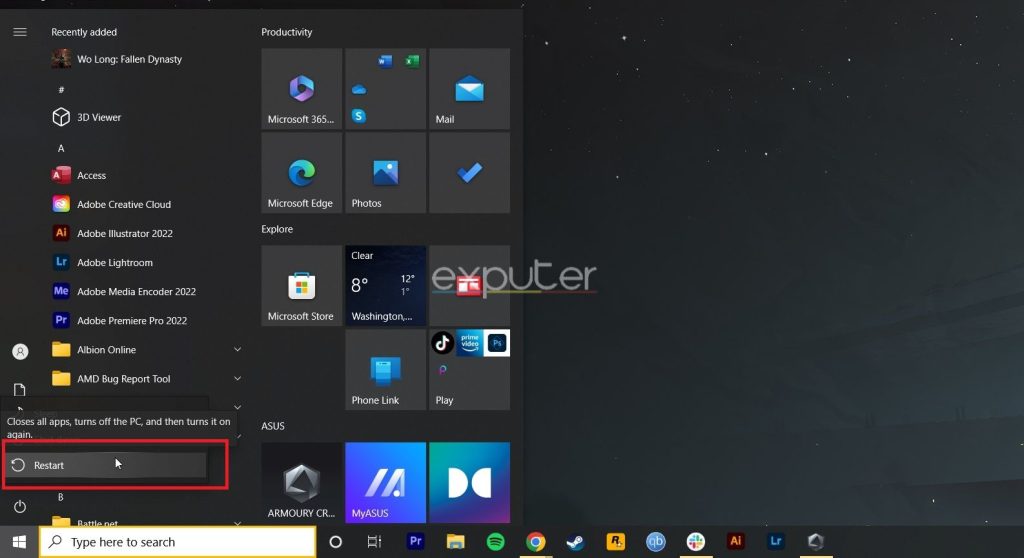
Task: Click the Spotify taskbar icon
Action: [495, 541]
